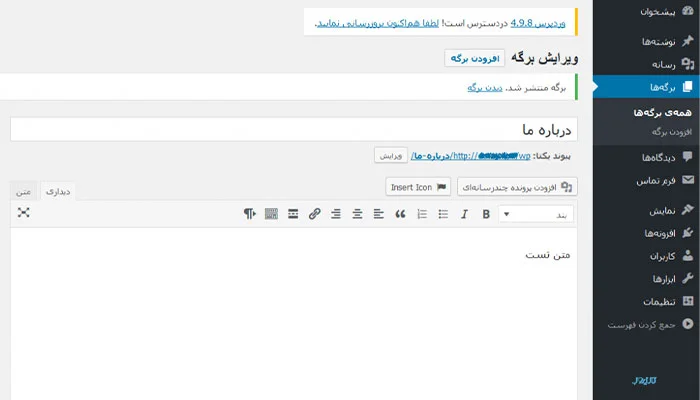
Task: Click the ویرایش permalink edit button
Action: [x=391, y=155]
